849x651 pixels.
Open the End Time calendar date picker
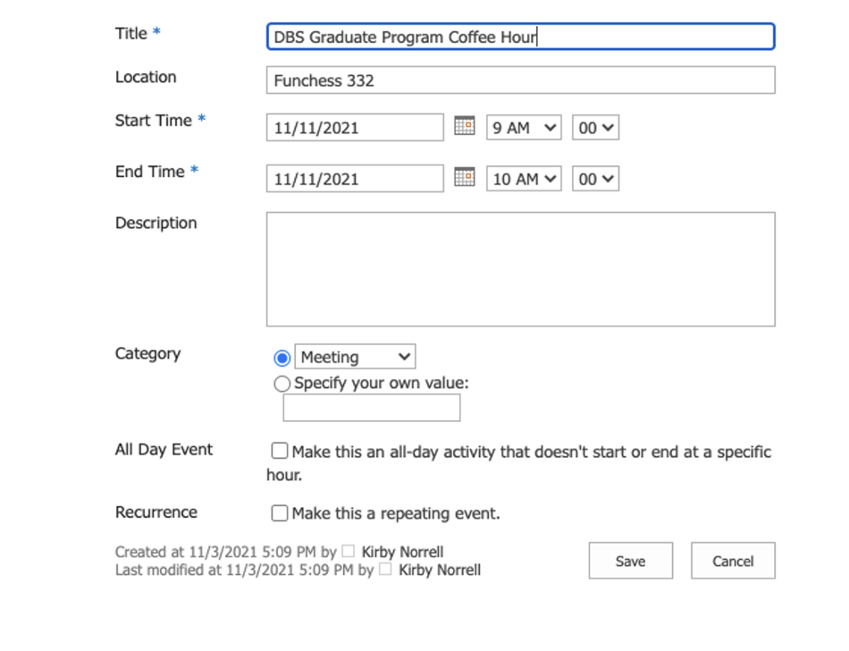[x=464, y=177]
